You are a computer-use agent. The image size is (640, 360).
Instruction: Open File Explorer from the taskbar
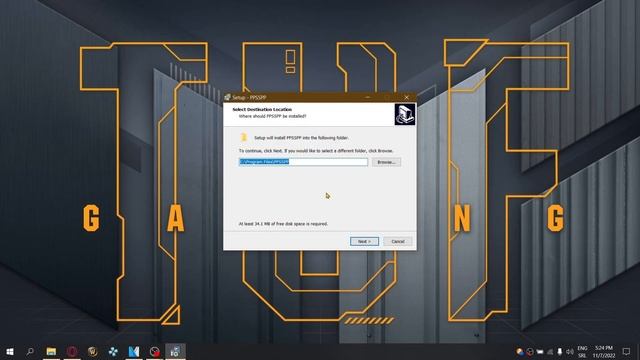(51, 351)
